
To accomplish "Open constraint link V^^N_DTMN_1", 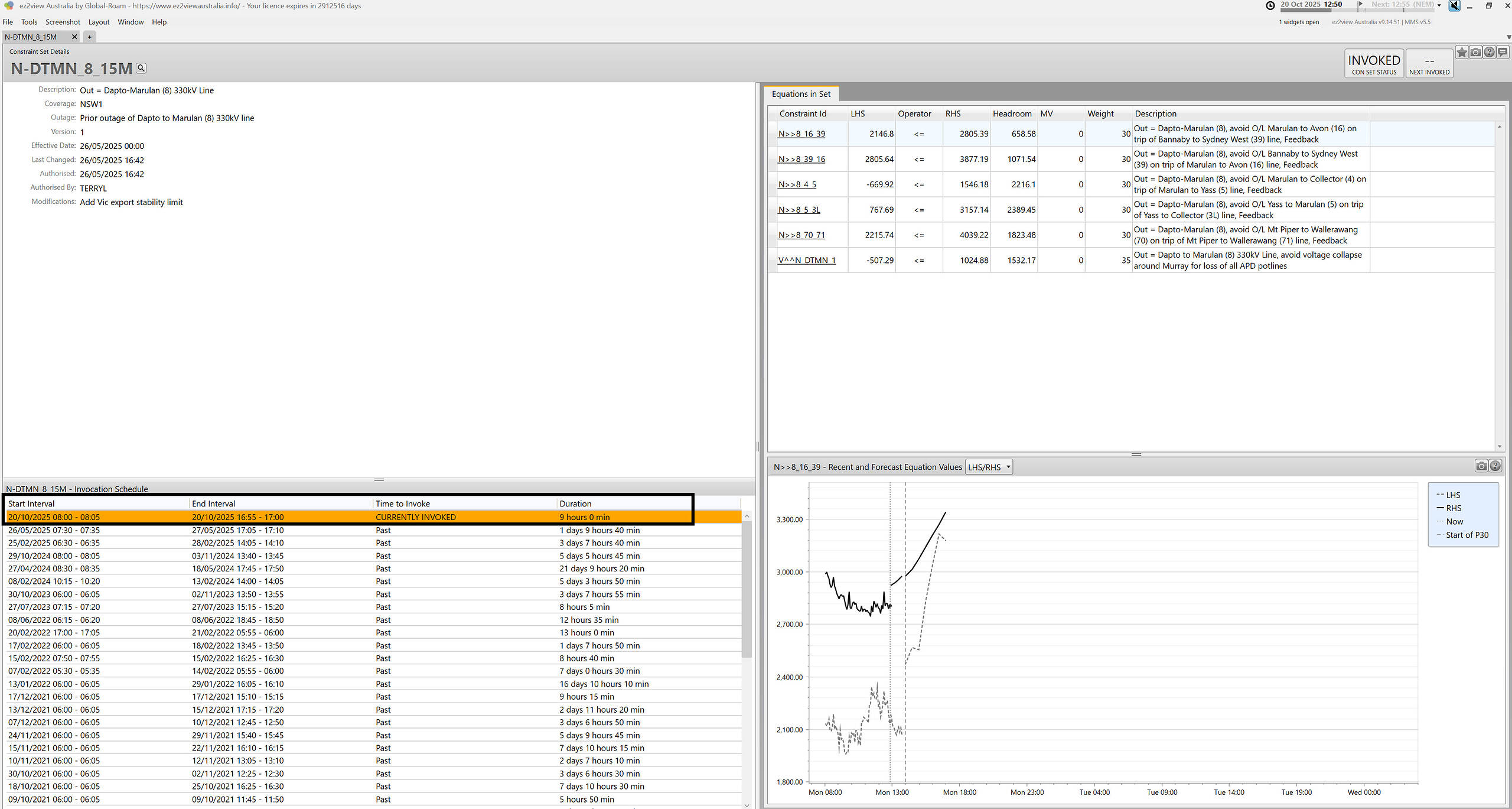I will pos(806,260).
